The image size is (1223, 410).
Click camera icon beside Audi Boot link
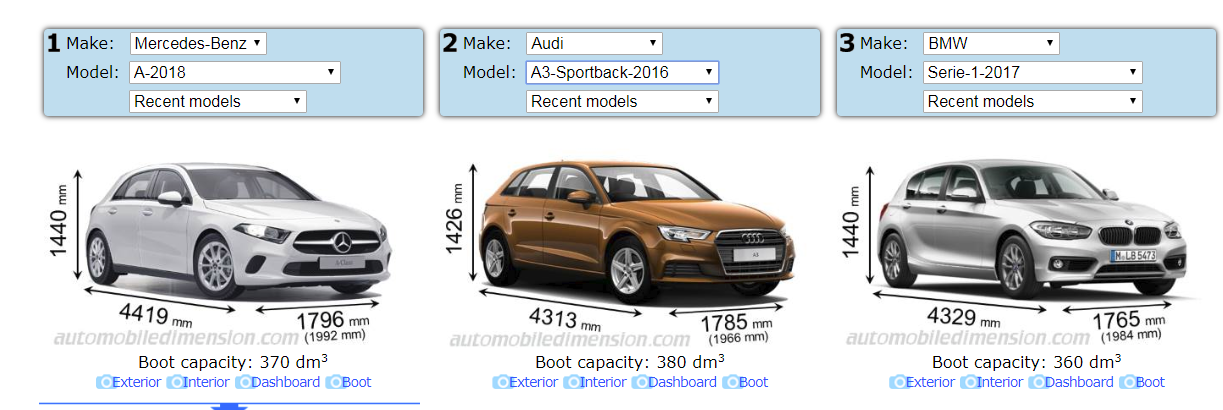731,382
